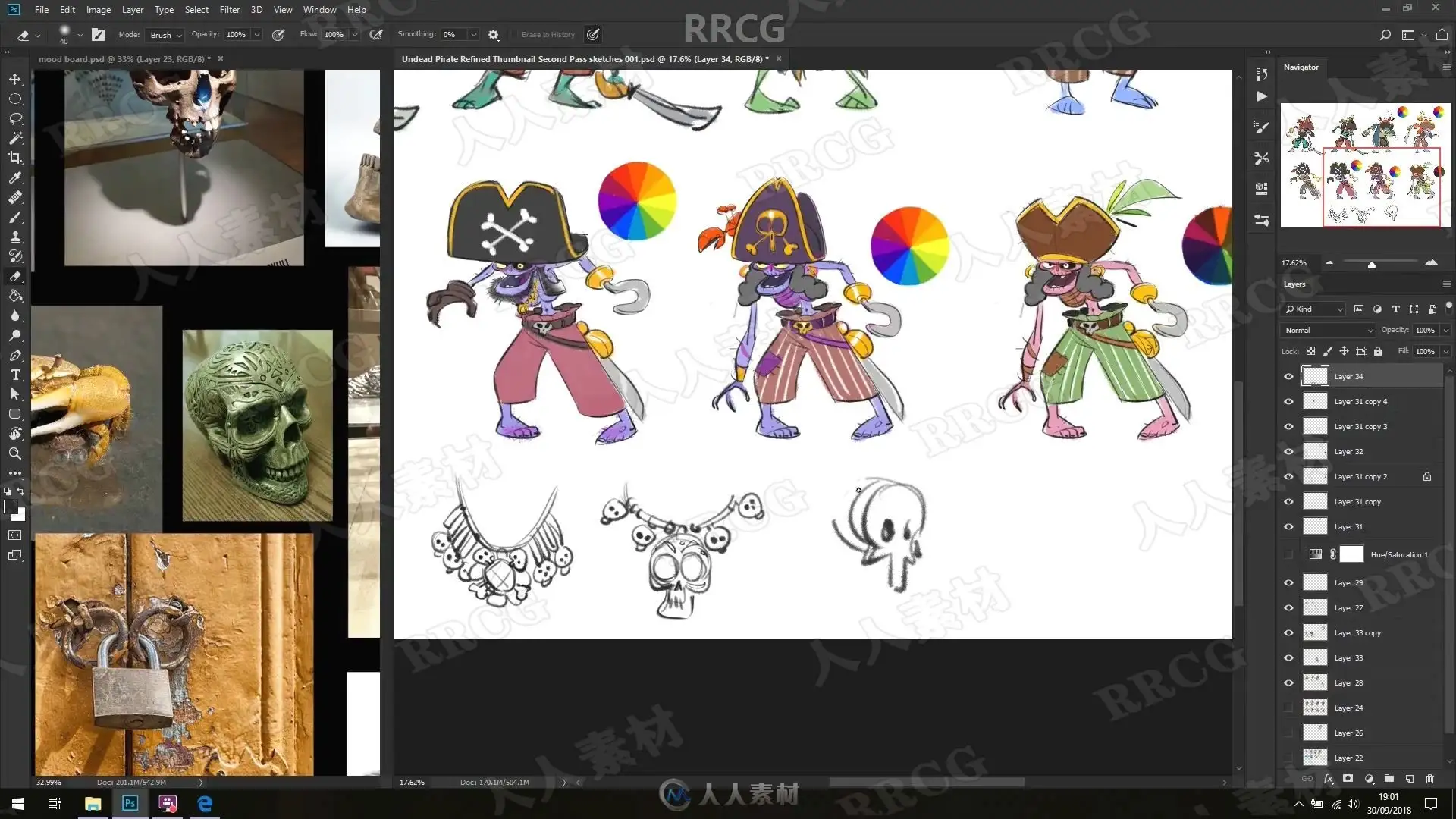1456x819 pixels.
Task: Select the History Brush tool
Action: 15,256
